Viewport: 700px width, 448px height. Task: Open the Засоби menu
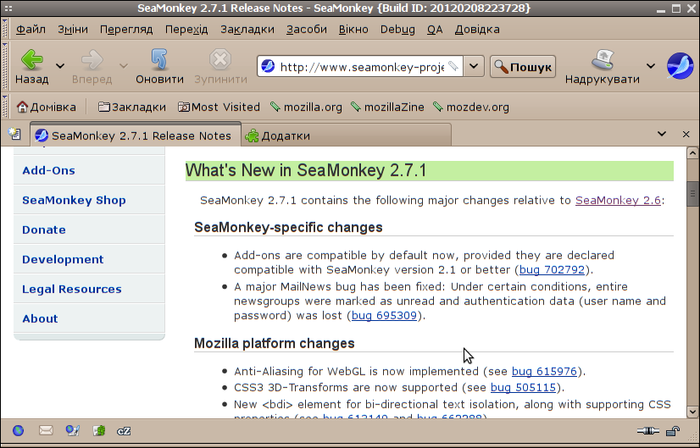pos(307,29)
